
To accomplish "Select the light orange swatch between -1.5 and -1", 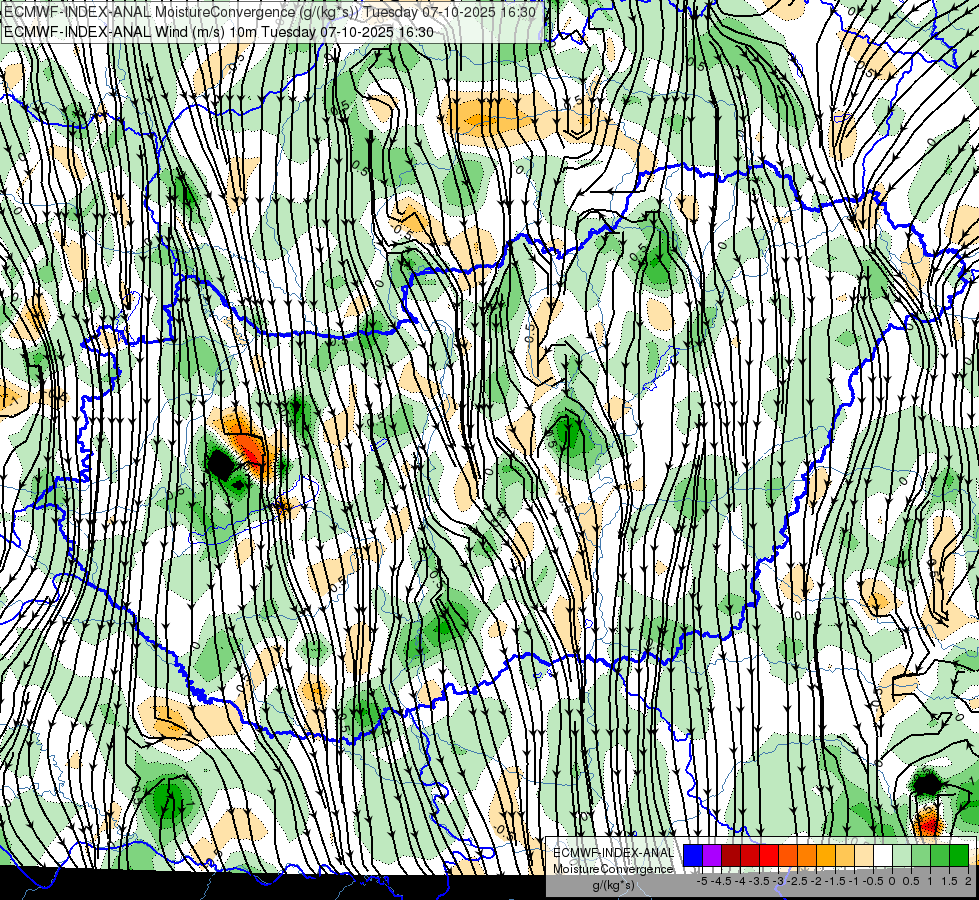I will click(x=845, y=856).
